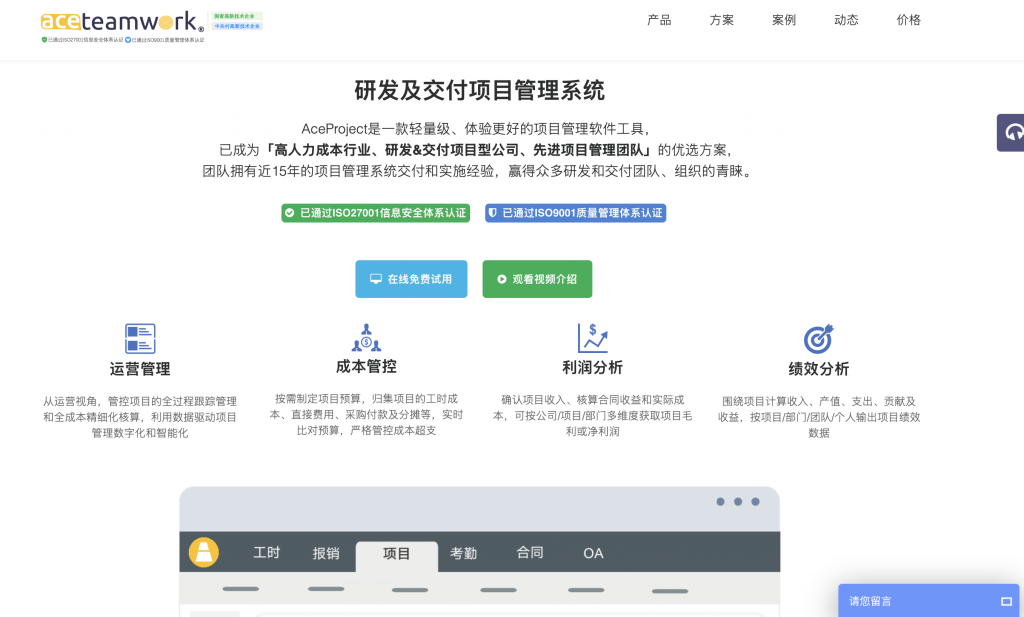Click the 研发及交付项目管理系统 title

(479, 90)
